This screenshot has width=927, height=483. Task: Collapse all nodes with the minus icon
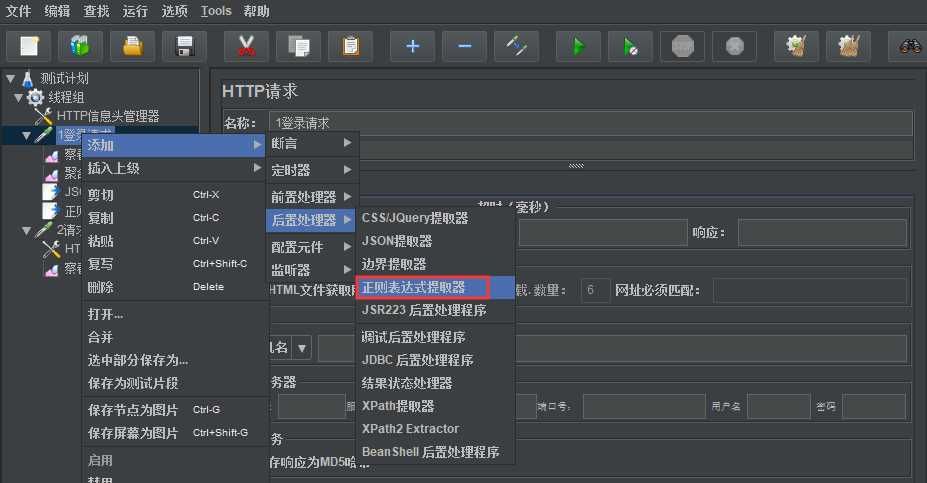pyautogui.click(x=465, y=46)
